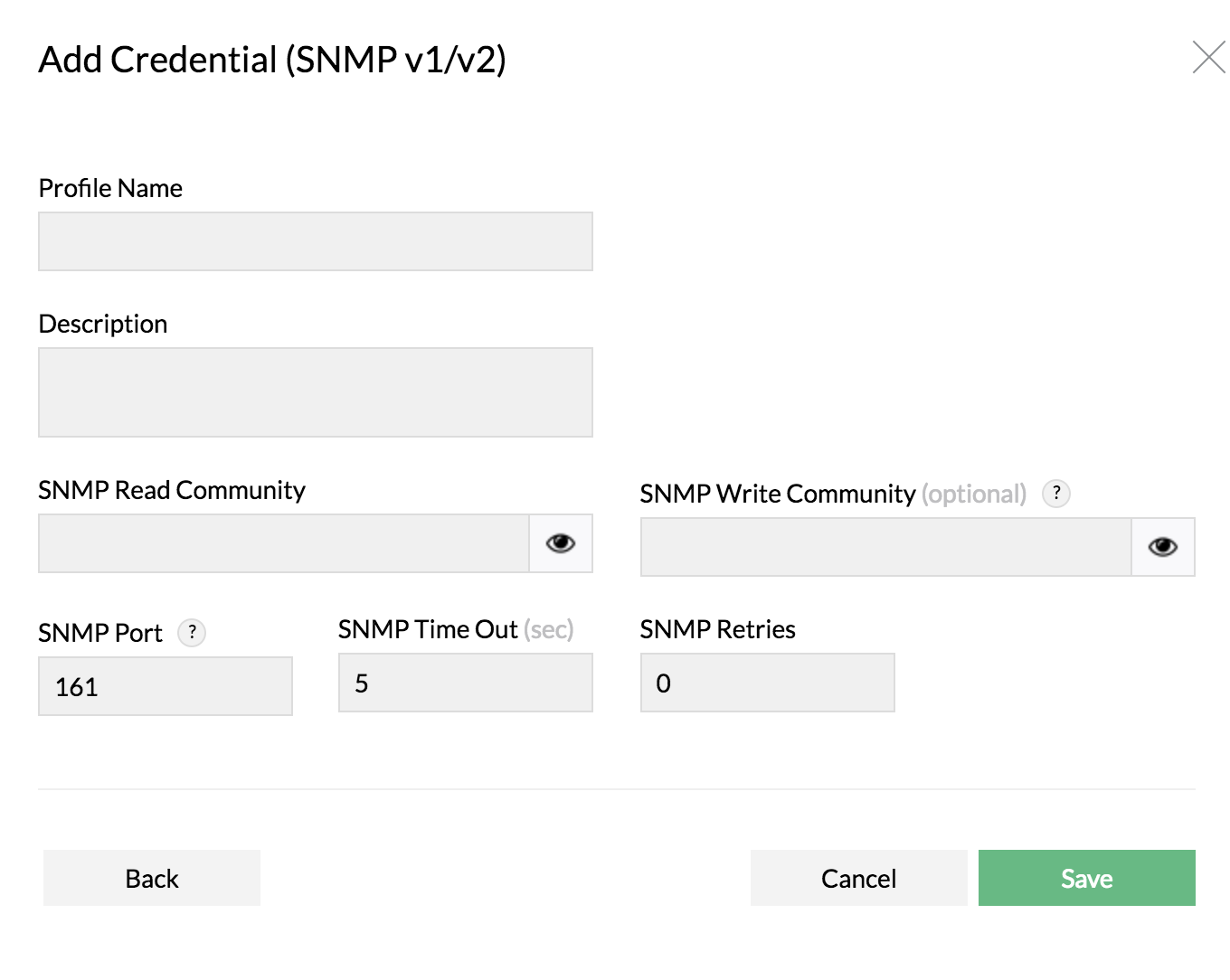Click into the SNMP Read Community field
Image resolution: width=1230 pixels, height=980 pixels.
284,543
